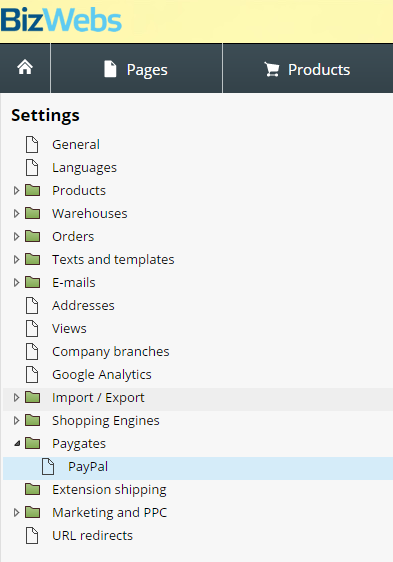Viewport: 393px width, 562px height.
Task: Click the Products tab cart icon
Action: (x=272, y=69)
